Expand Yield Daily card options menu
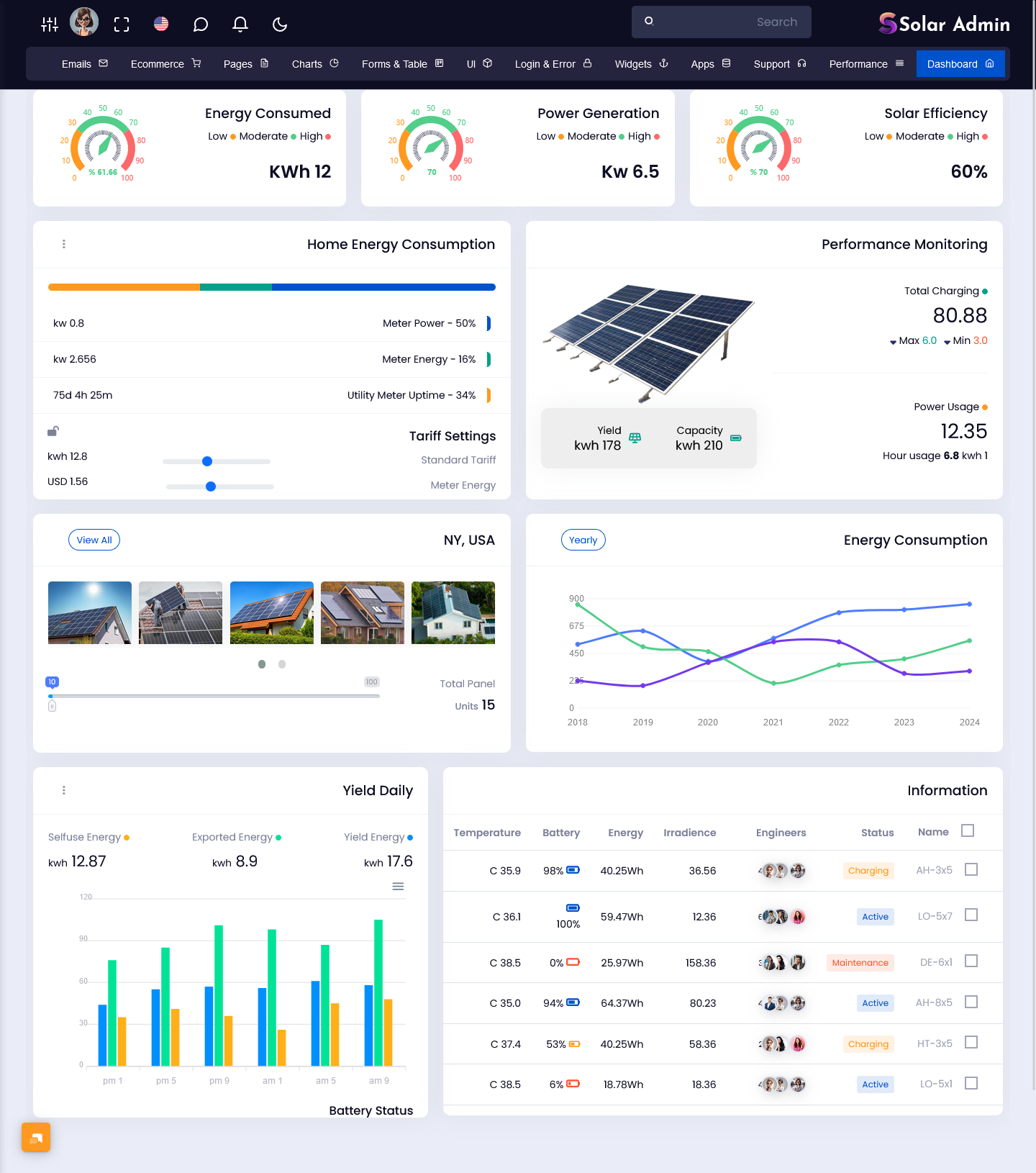Viewport: 1036px width, 1173px height. 64,790
